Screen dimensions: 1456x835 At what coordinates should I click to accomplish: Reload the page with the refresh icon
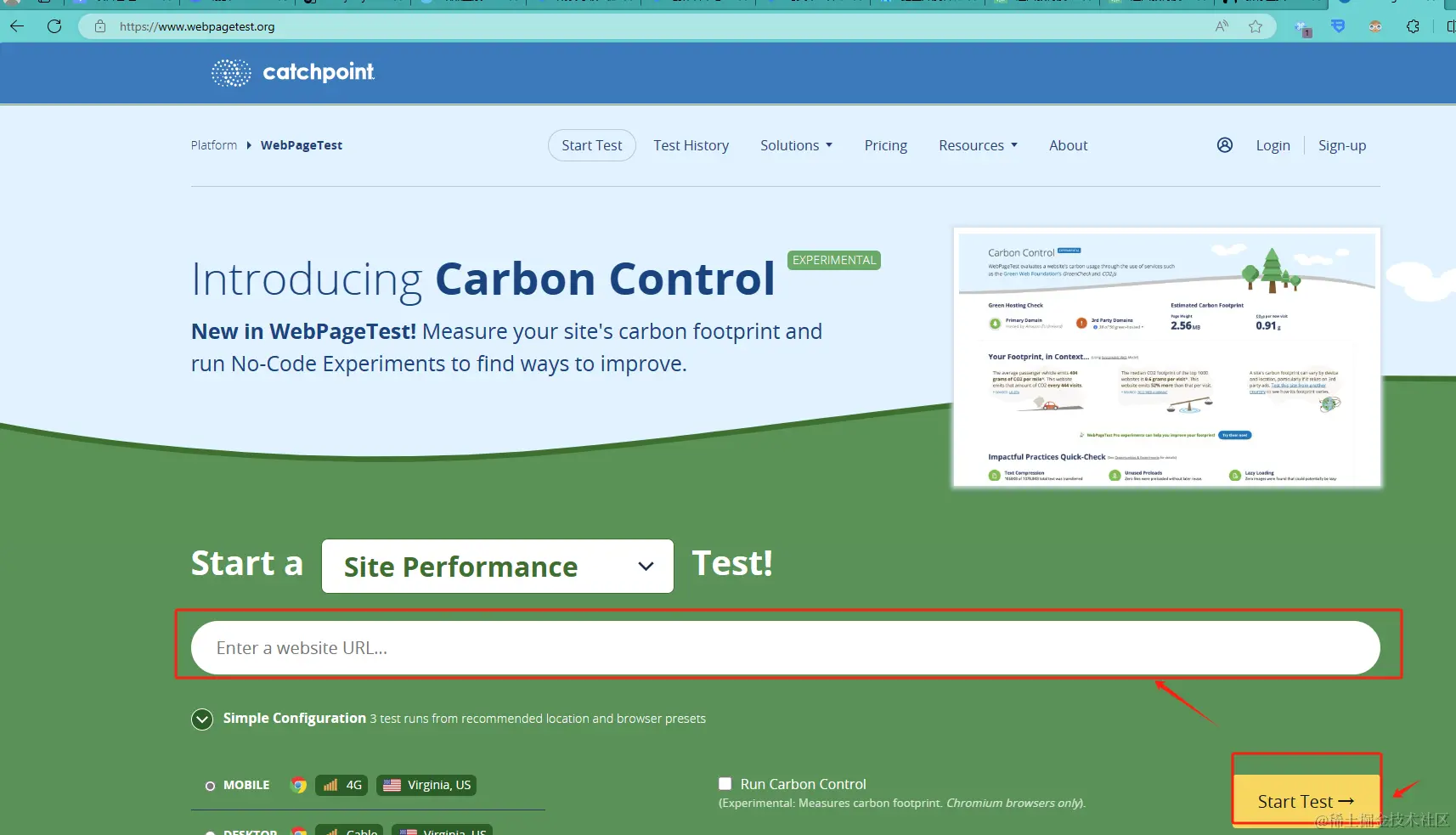point(54,26)
